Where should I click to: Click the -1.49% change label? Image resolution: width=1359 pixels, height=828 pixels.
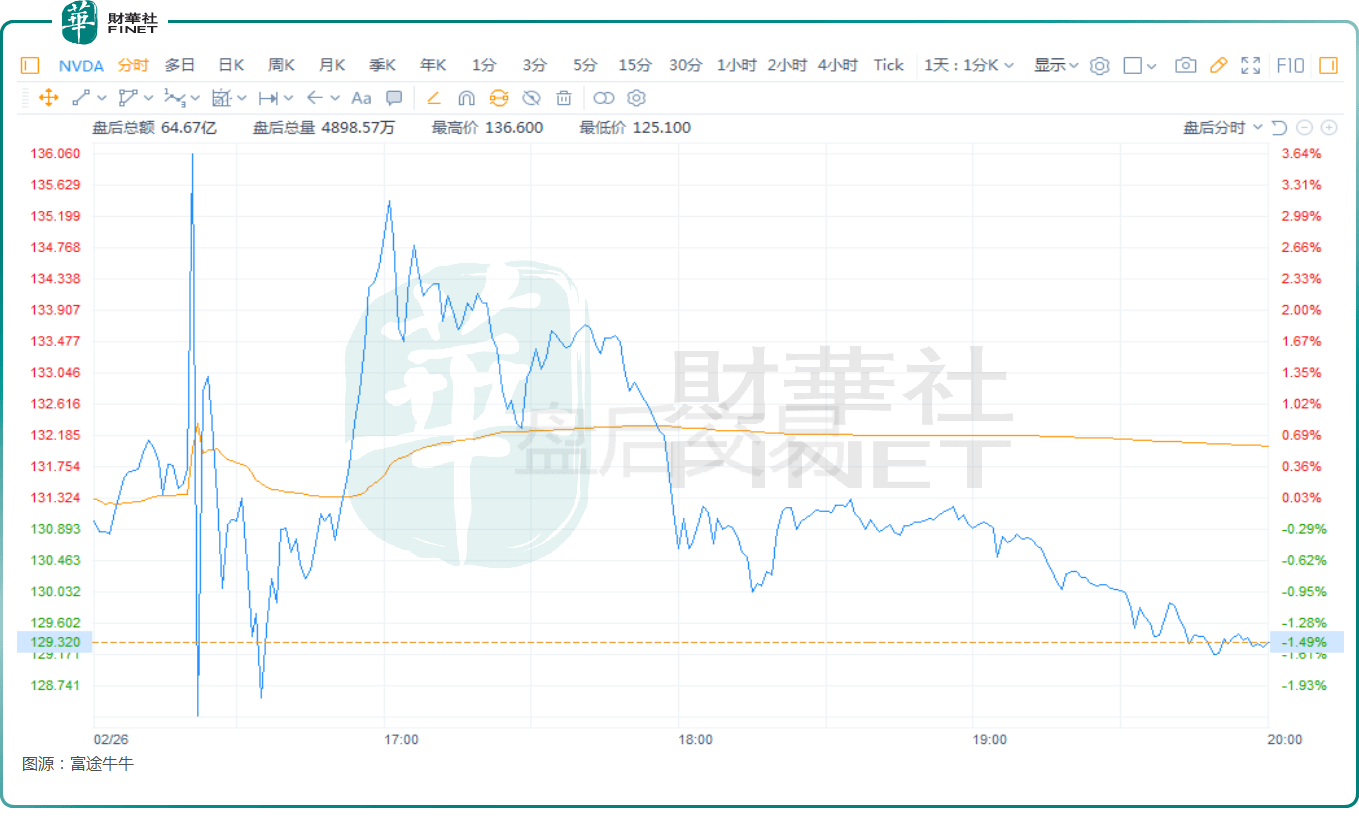[1307, 642]
